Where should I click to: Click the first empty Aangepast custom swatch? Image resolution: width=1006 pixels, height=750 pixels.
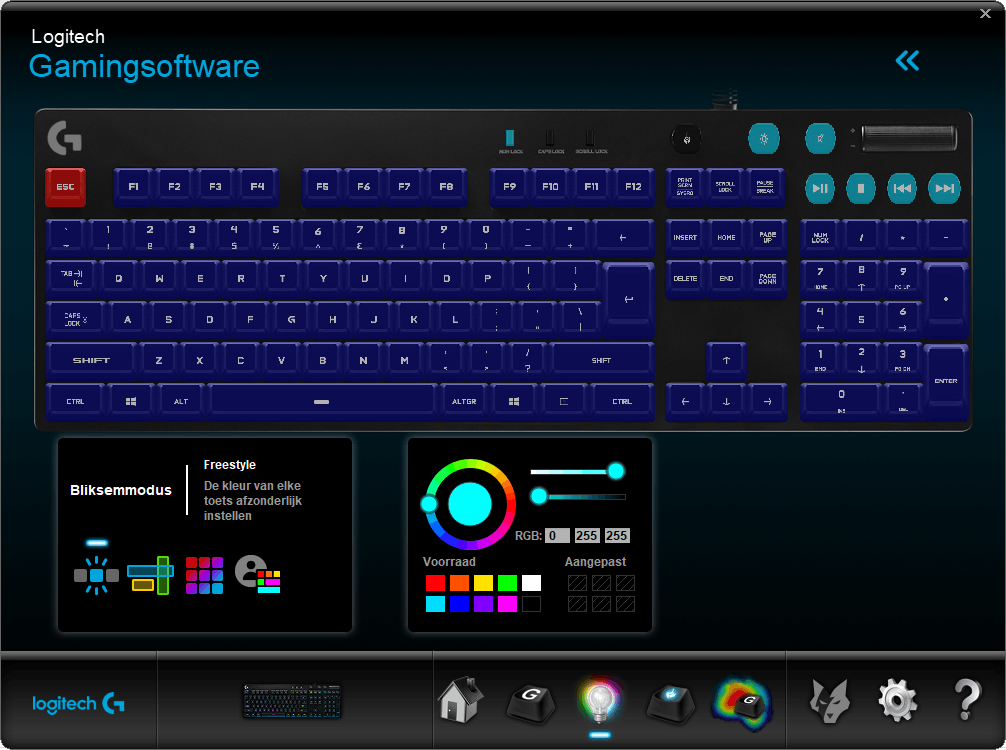pyautogui.click(x=577, y=583)
